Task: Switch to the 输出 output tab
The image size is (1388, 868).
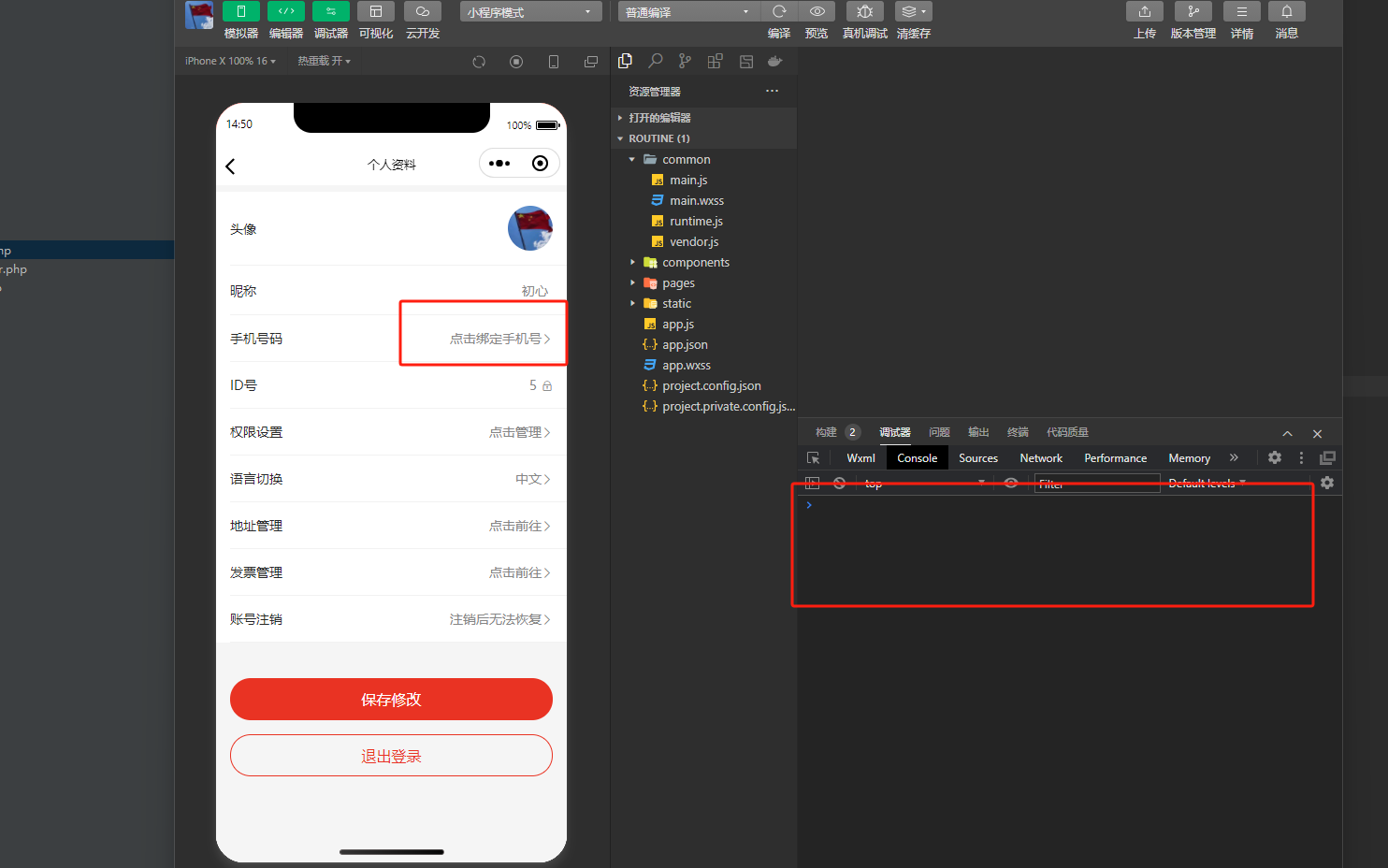Action: coord(978,432)
